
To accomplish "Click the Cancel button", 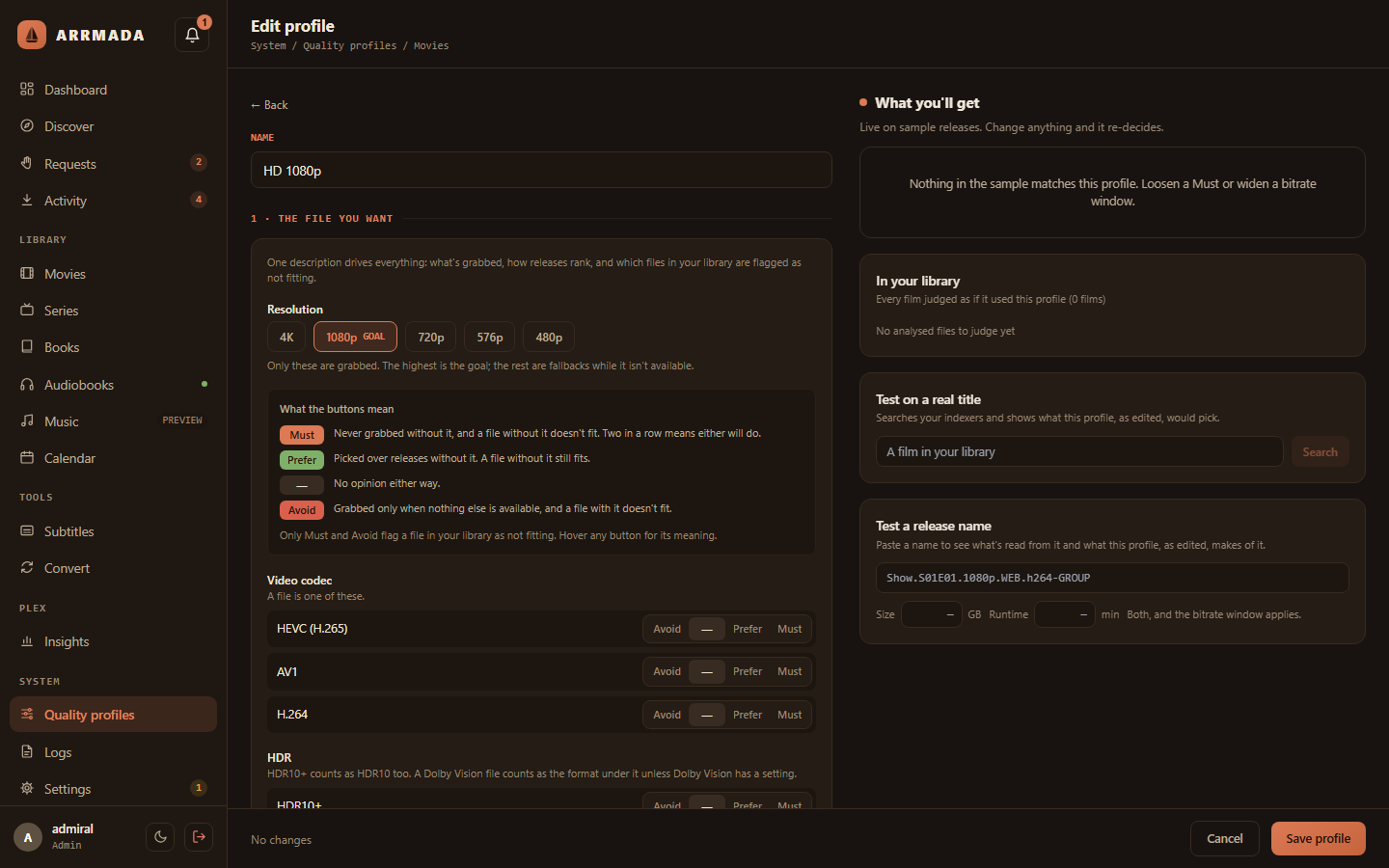I will [1225, 839].
